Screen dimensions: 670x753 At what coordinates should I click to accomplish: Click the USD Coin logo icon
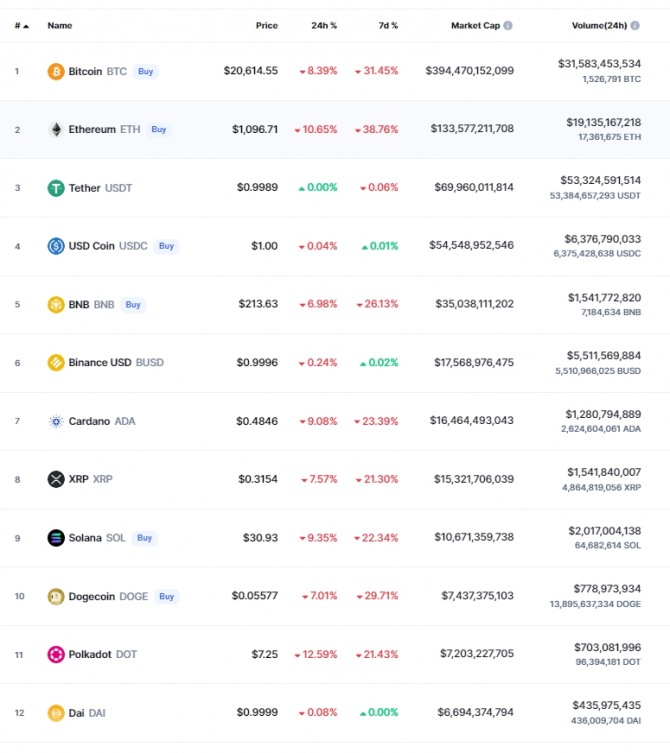[x=56, y=246]
